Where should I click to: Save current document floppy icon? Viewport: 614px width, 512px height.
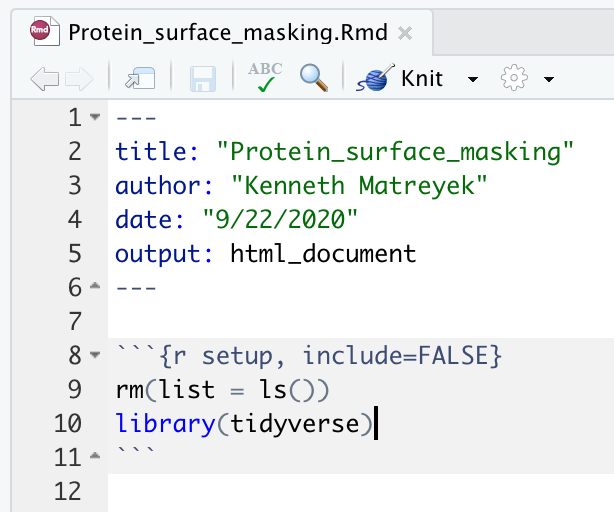[202, 79]
